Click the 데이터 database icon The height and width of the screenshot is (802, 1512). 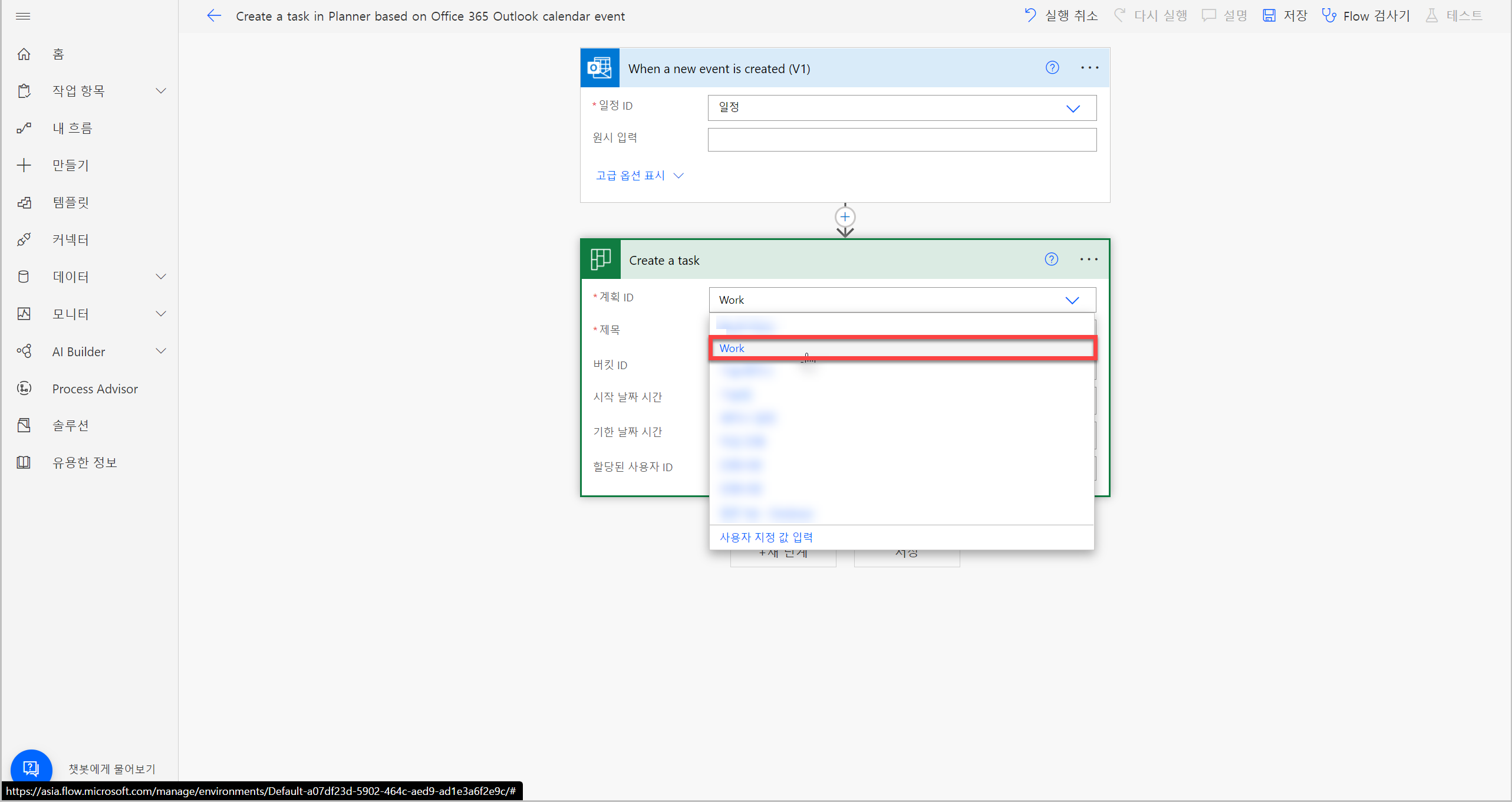click(x=24, y=277)
